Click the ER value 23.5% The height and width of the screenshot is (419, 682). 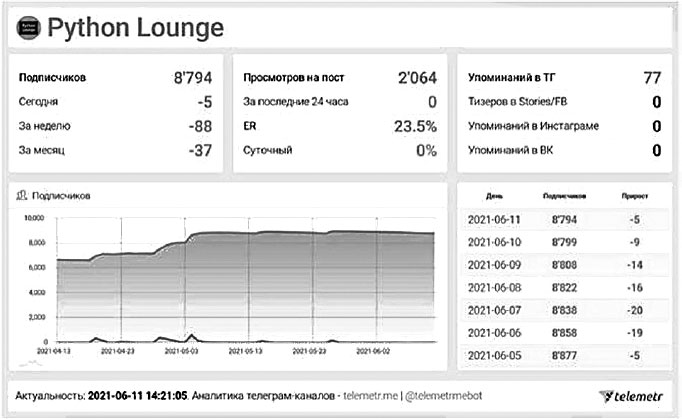pyautogui.click(x=414, y=126)
